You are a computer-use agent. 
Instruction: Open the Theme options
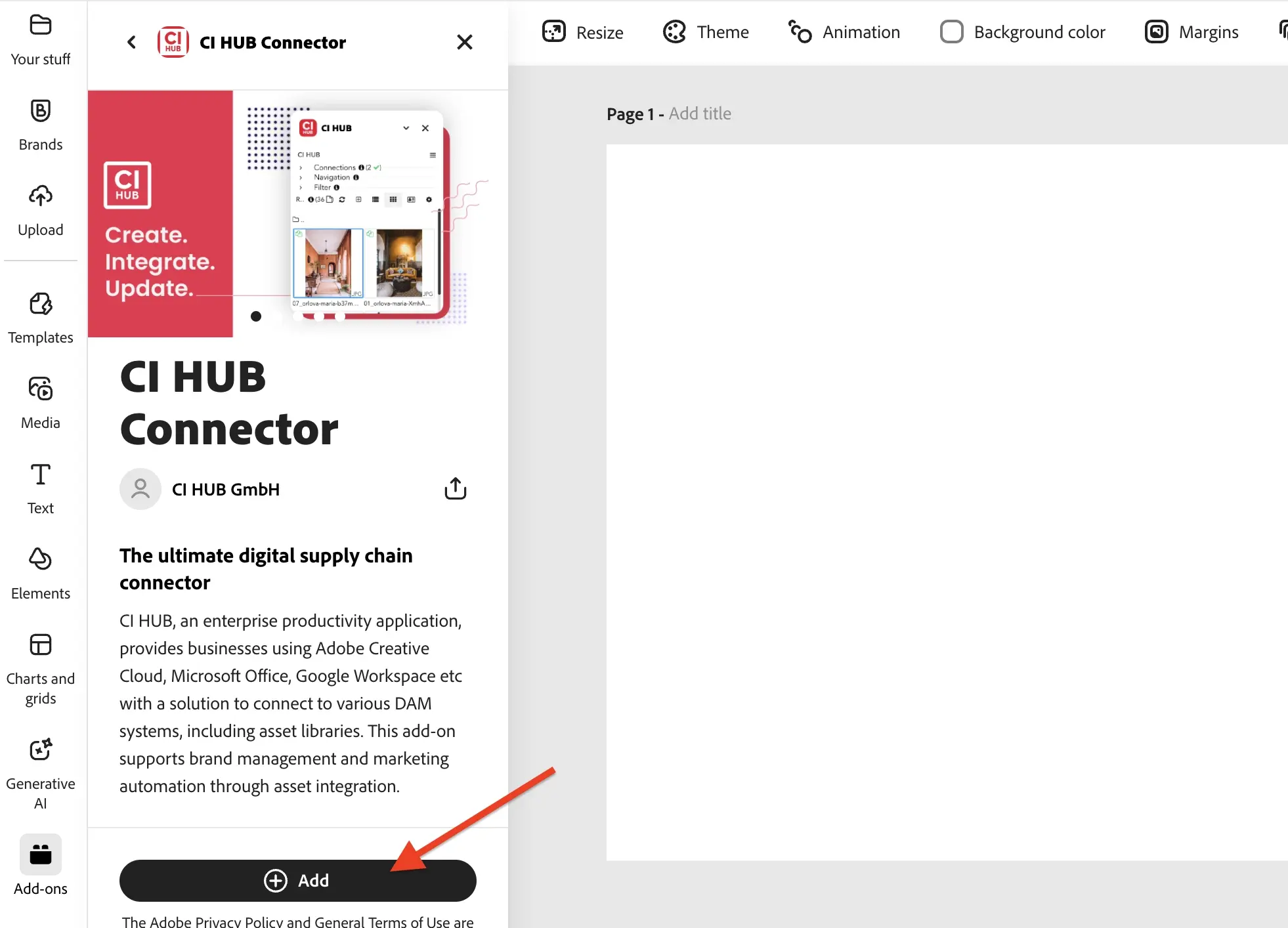(x=706, y=32)
